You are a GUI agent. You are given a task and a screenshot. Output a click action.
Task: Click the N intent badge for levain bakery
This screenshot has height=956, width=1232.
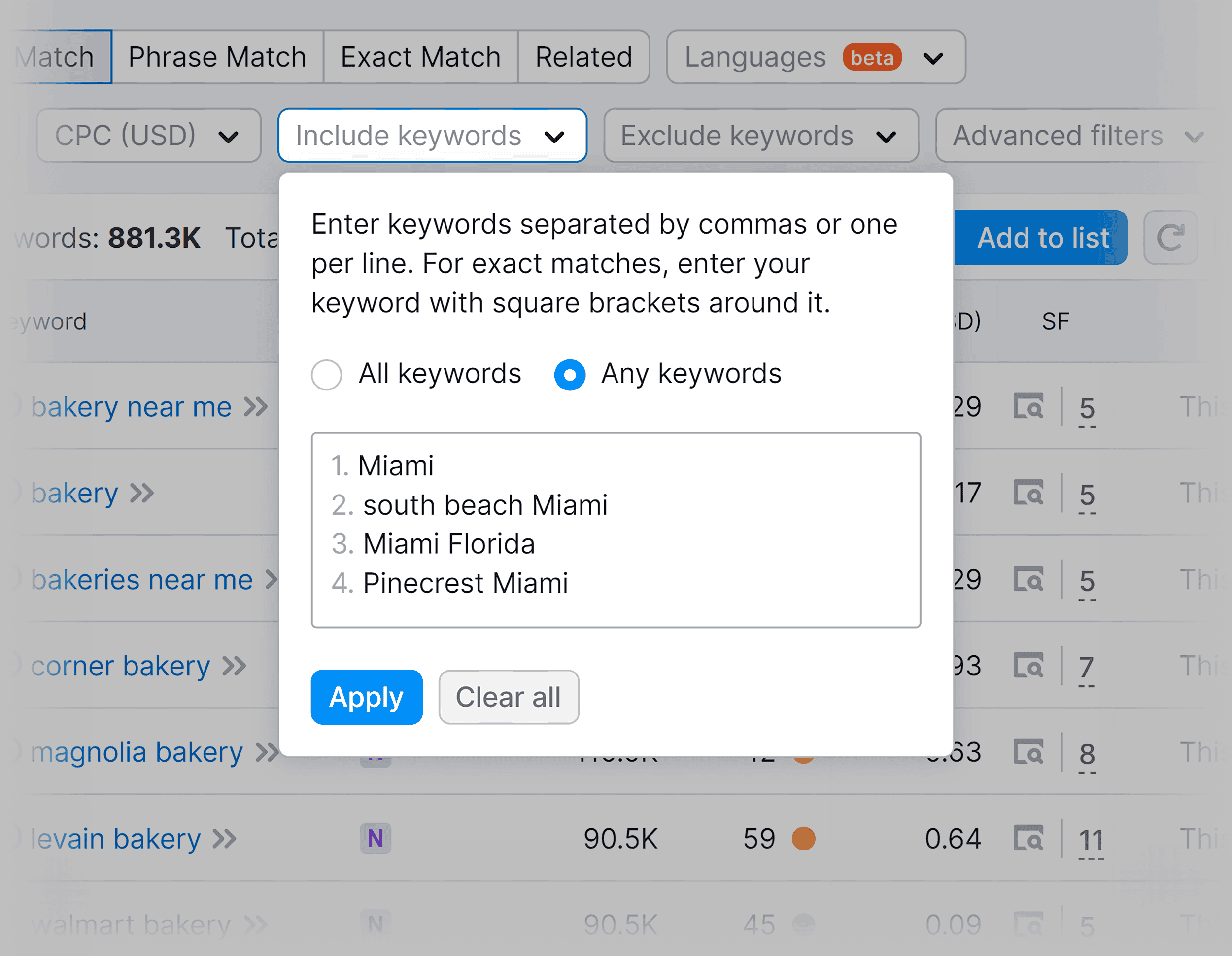[x=376, y=839]
